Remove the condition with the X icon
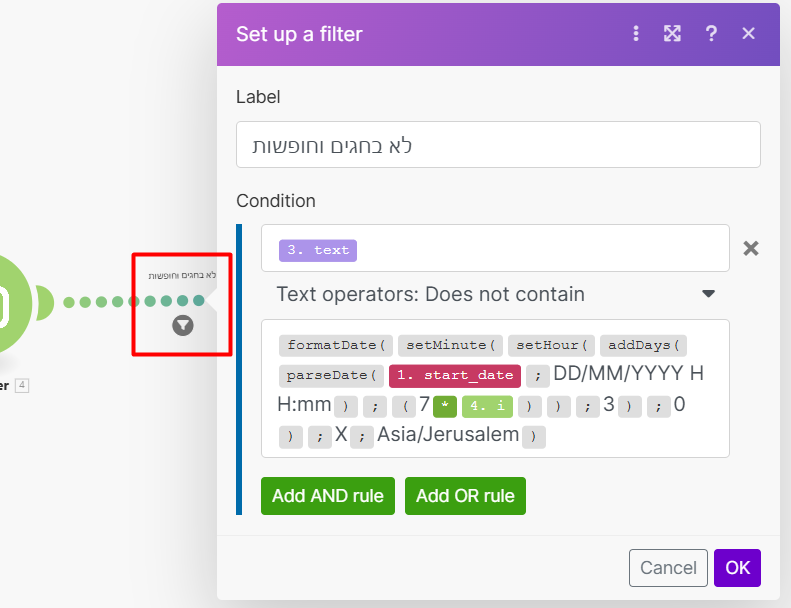This screenshot has width=791, height=608. pos(751,248)
